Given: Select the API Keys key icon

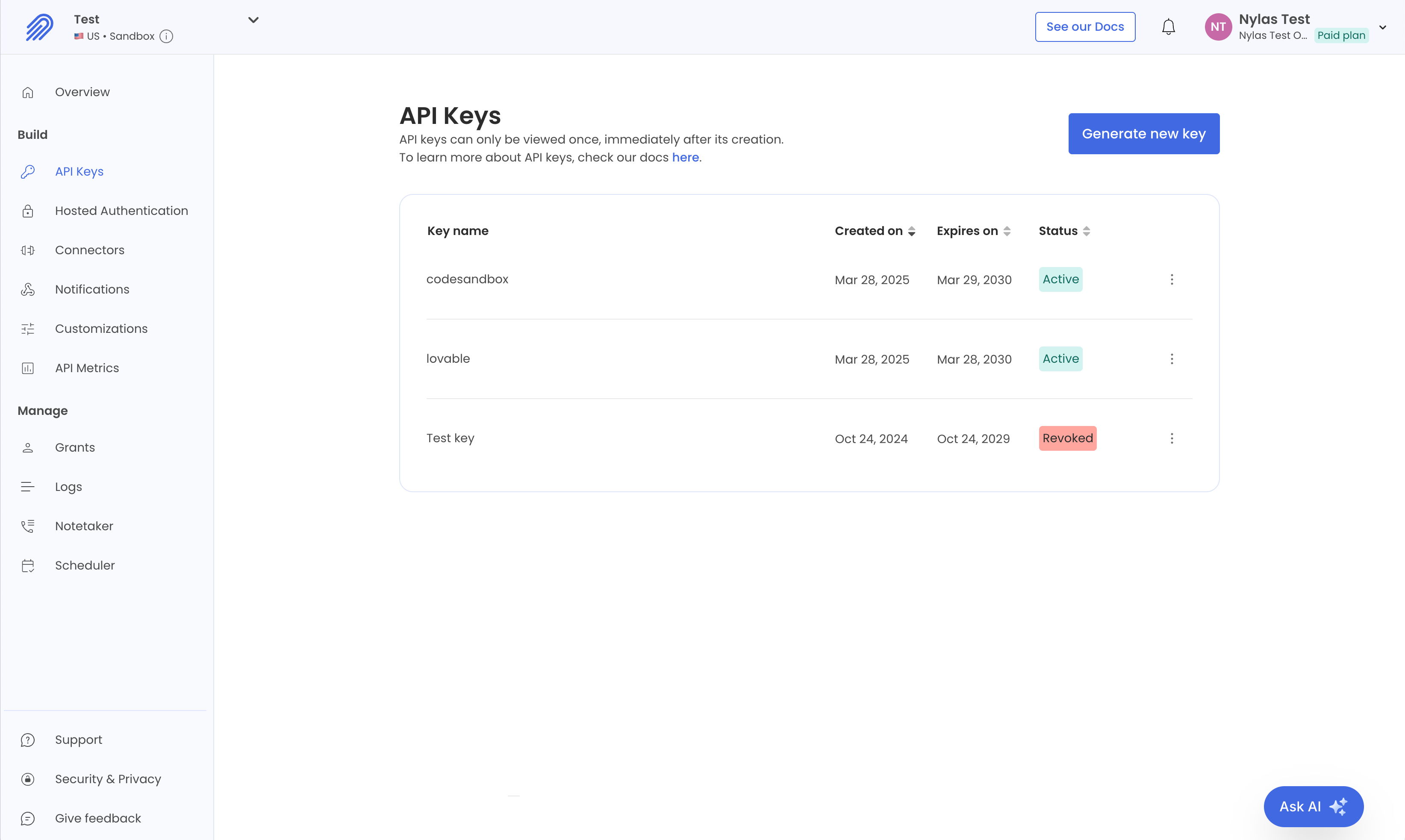Looking at the screenshot, I should click(x=28, y=171).
